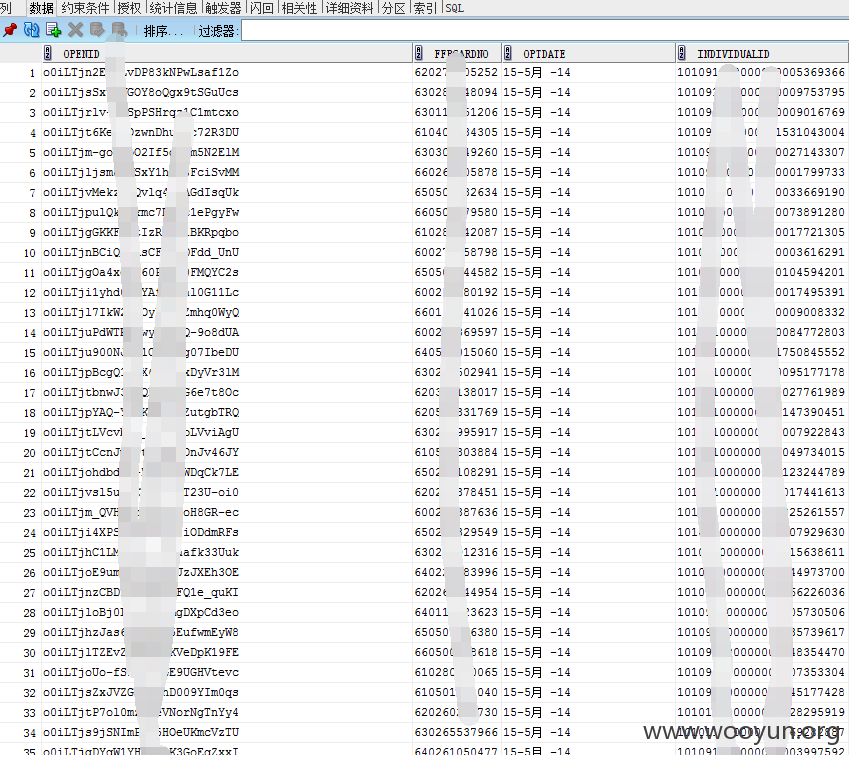Click INDIVIDUALID cell ending 147390451
849x760 pixels.
(x=762, y=412)
